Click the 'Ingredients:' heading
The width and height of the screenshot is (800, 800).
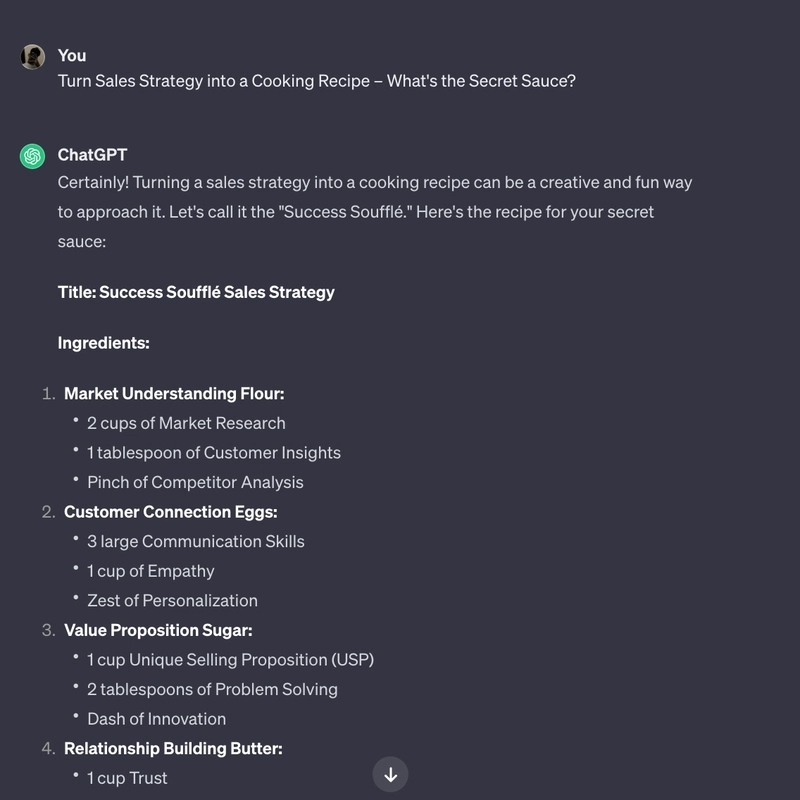click(x=104, y=343)
